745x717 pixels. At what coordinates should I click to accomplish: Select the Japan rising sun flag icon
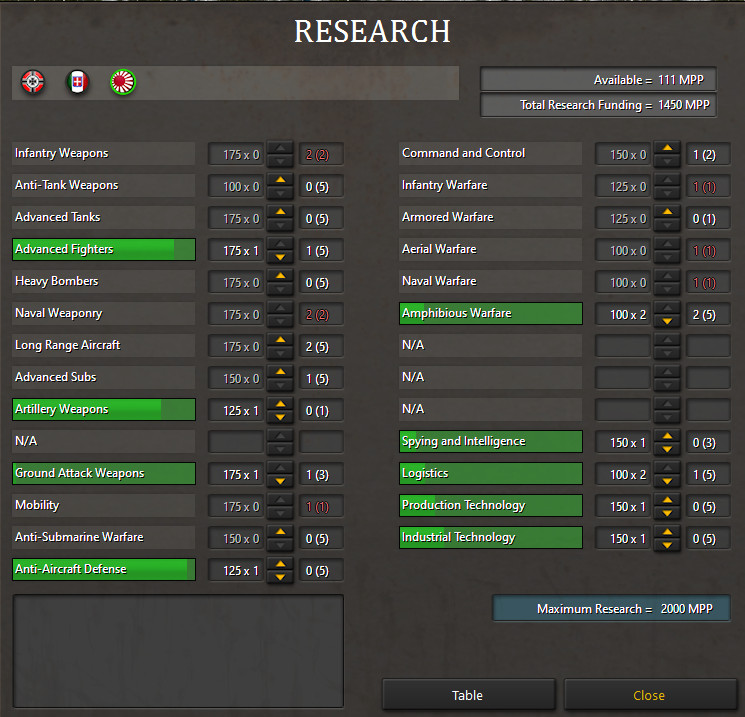(123, 82)
